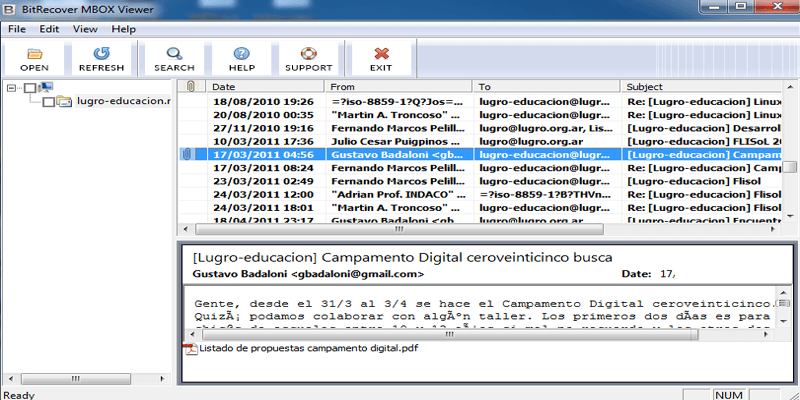
Task: Select the email dated 23/03/2011 02:49
Action: [480, 181]
